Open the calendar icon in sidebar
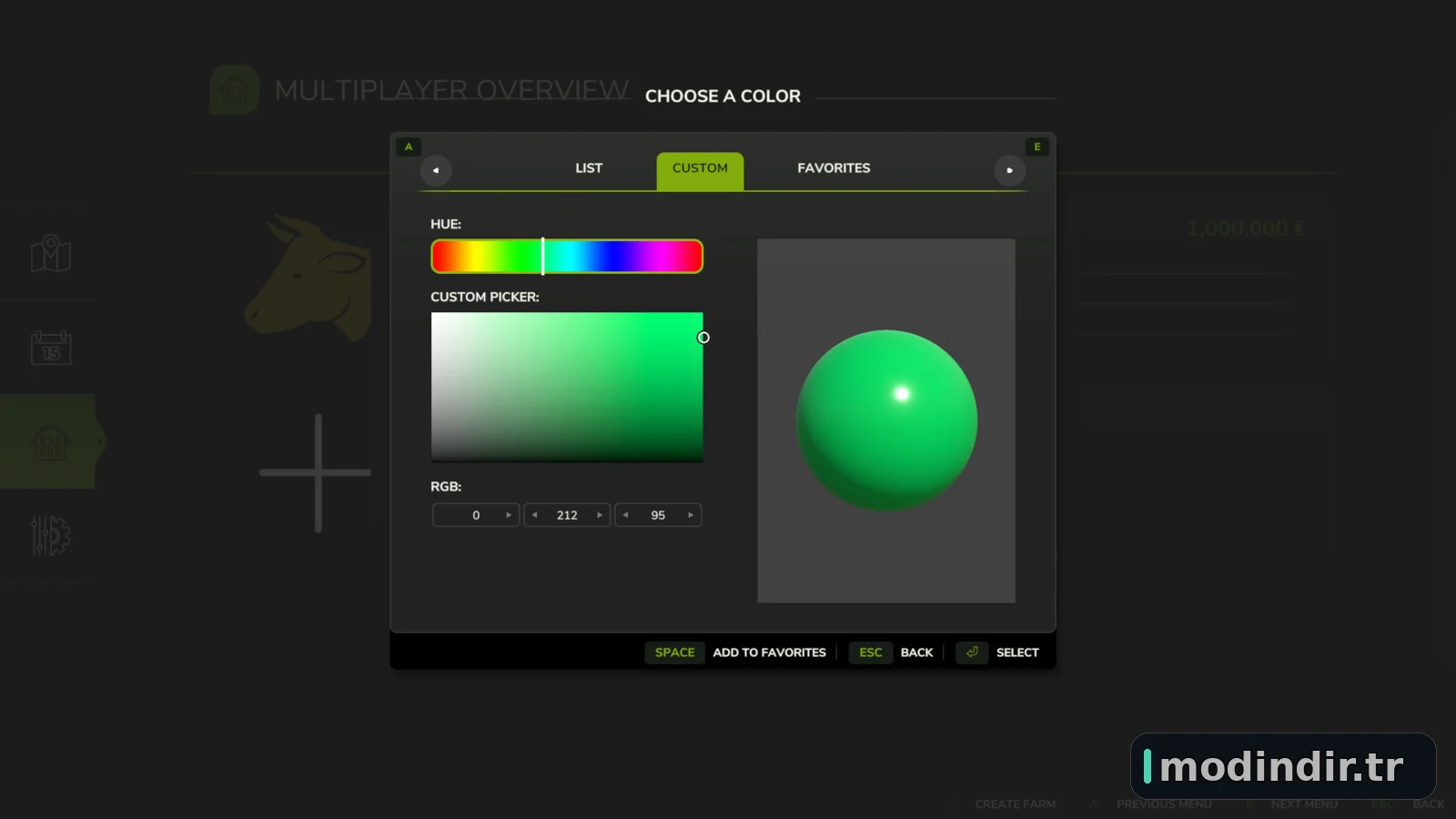The image size is (1456, 819). click(x=51, y=348)
